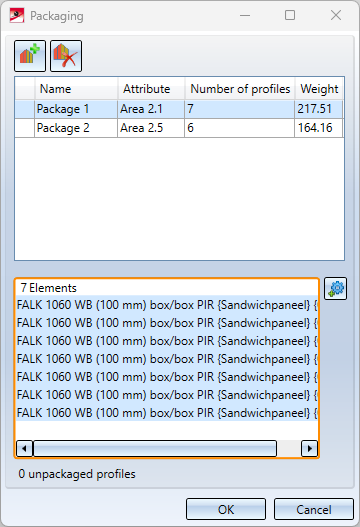
Task: Click the right arrow of horizontal scrollbar
Action: 309,448
